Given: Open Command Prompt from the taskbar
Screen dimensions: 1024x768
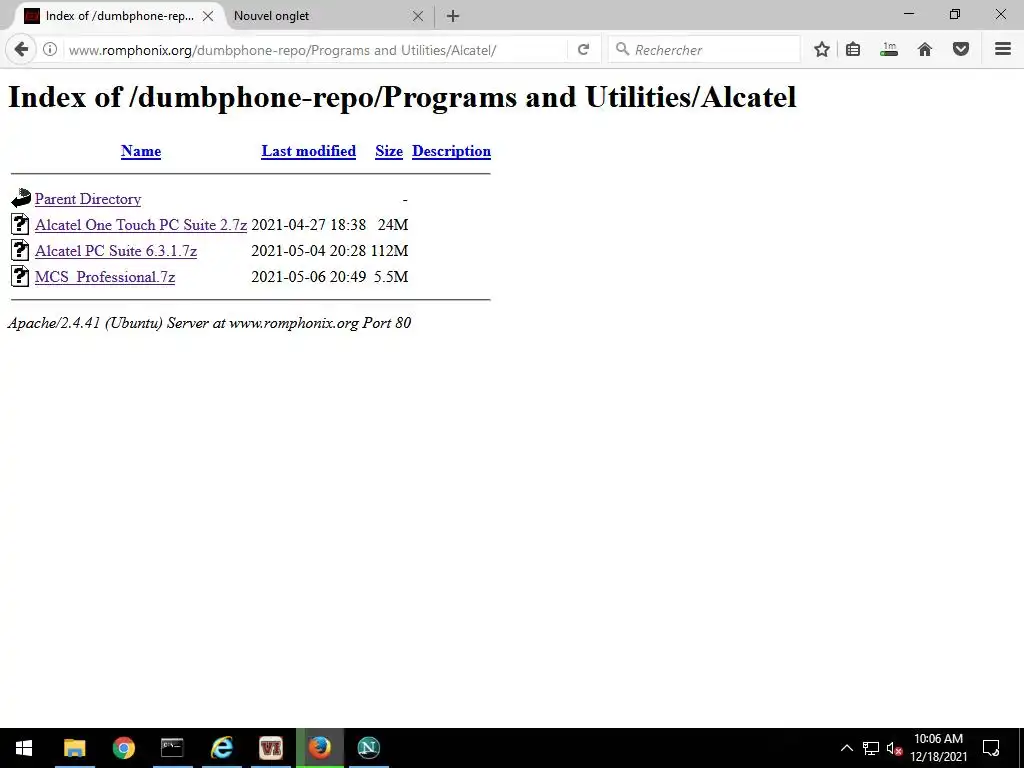Looking at the screenshot, I should pyautogui.click(x=172, y=748).
